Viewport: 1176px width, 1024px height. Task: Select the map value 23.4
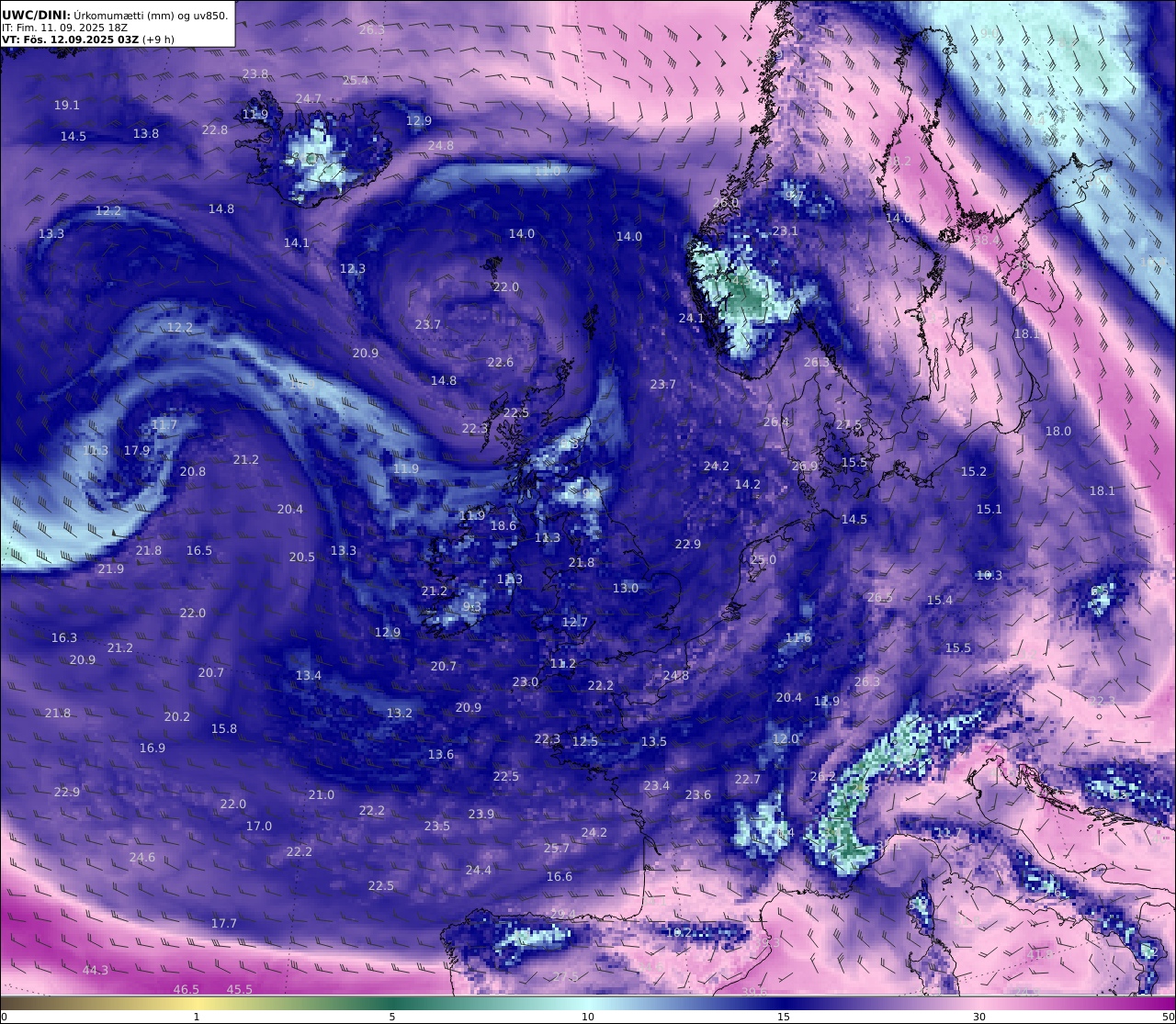(656, 786)
